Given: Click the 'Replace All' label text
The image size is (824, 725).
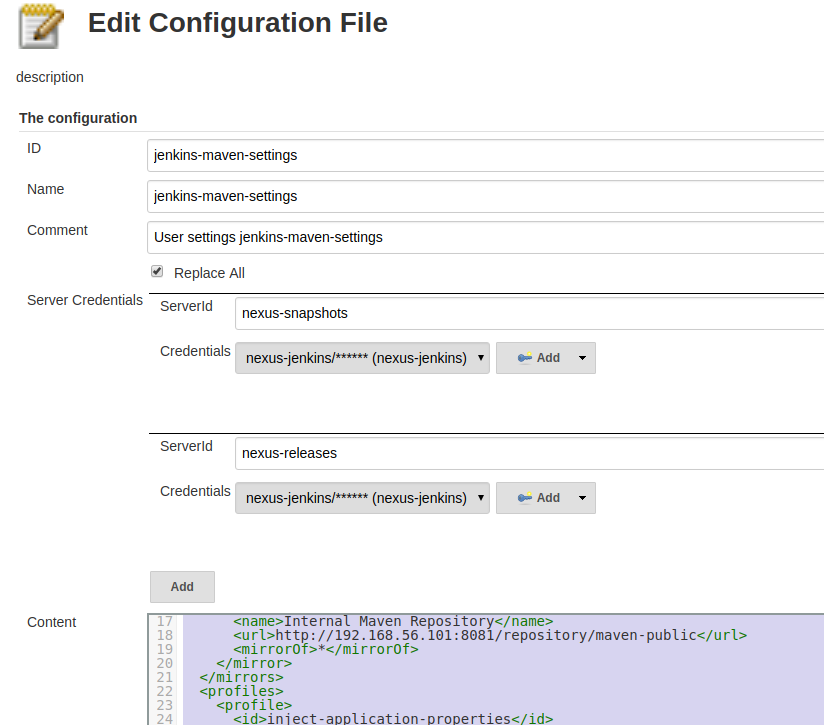Looking at the screenshot, I should pos(209,273).
